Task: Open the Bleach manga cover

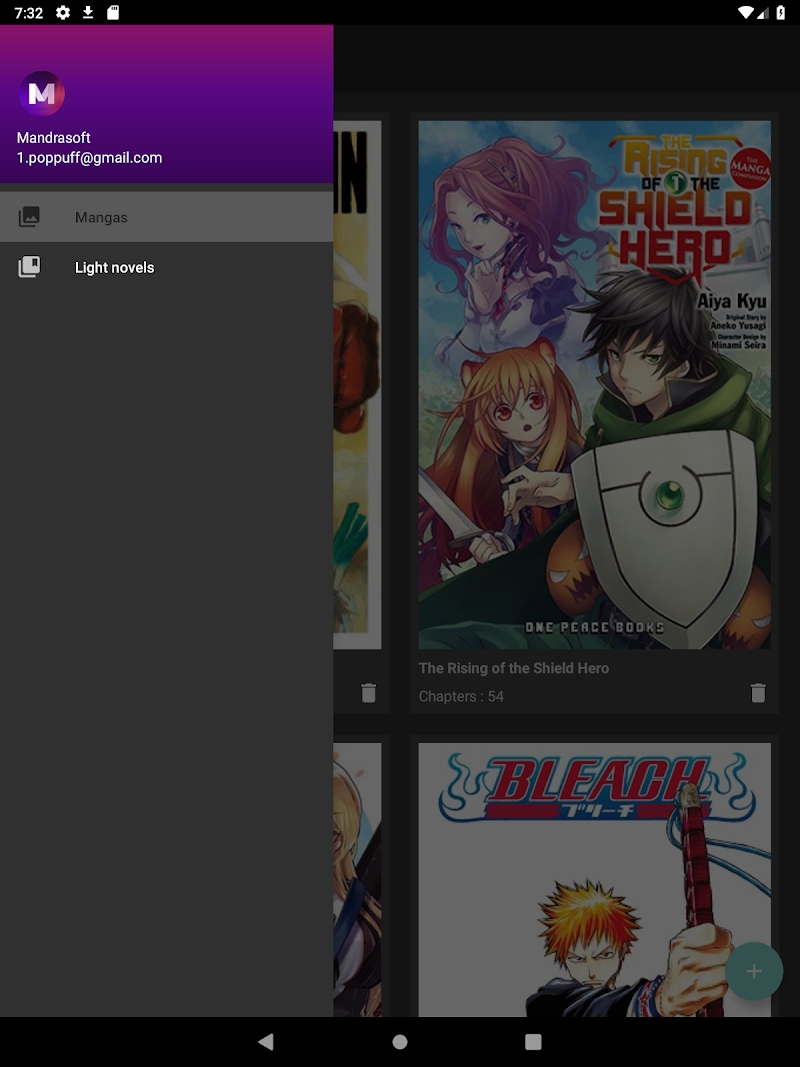Action: click(595, 880)
